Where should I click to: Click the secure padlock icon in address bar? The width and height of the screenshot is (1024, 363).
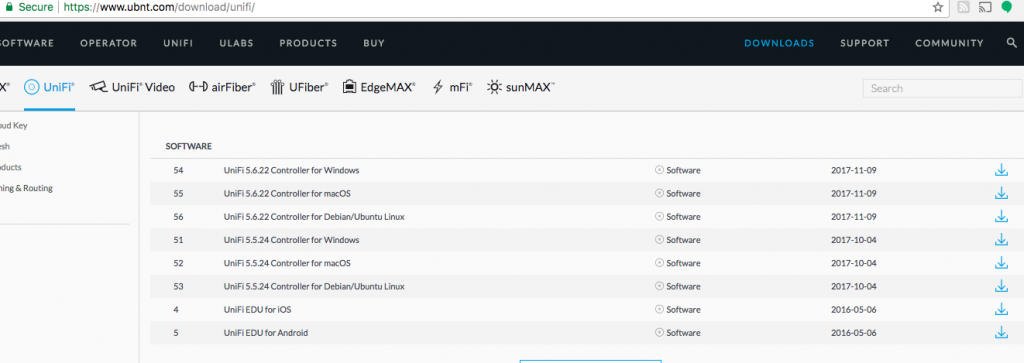tap(8, 7)
